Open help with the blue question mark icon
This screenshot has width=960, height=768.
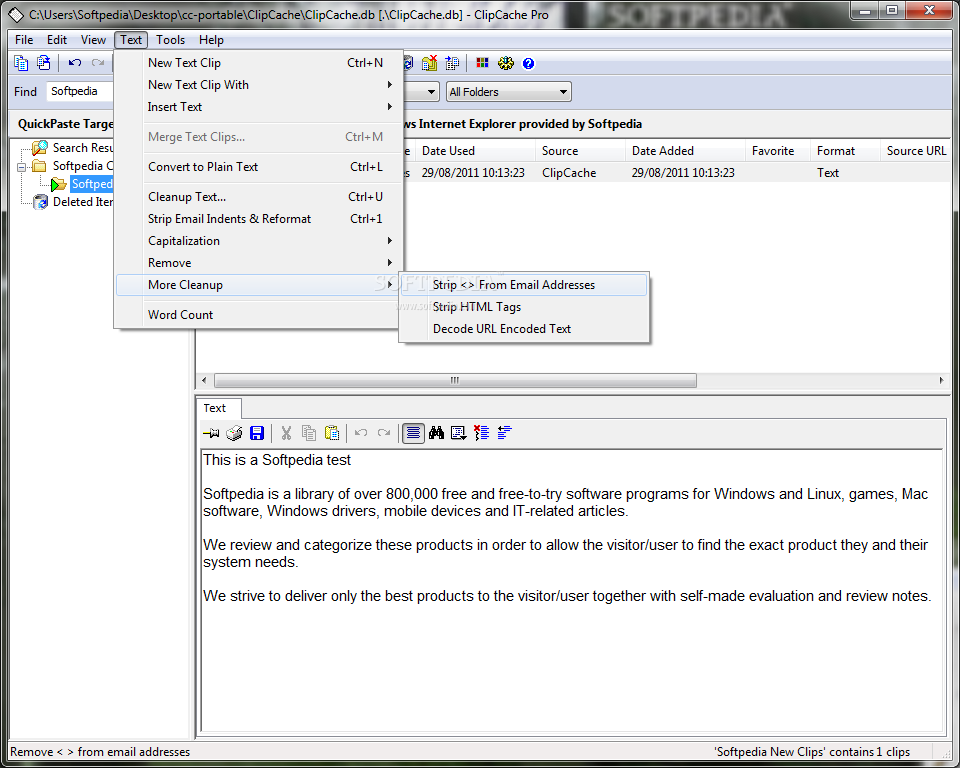528,63
